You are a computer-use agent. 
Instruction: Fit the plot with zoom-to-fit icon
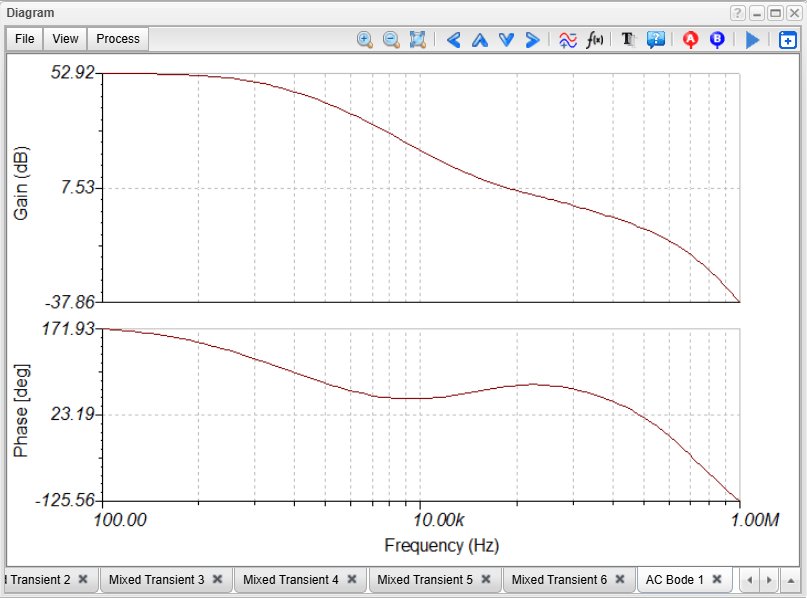pyautogui.click(x=418, y=40)
